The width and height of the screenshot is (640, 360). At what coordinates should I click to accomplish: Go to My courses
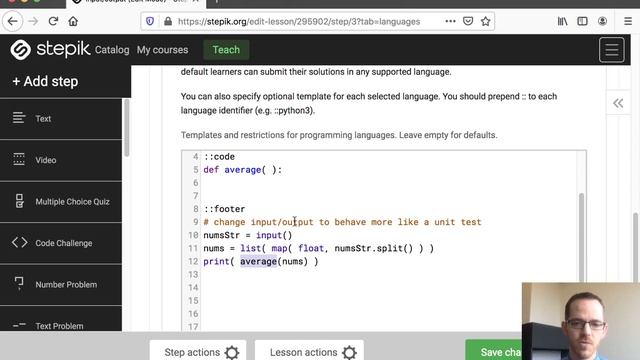click(x=162, y=50)
